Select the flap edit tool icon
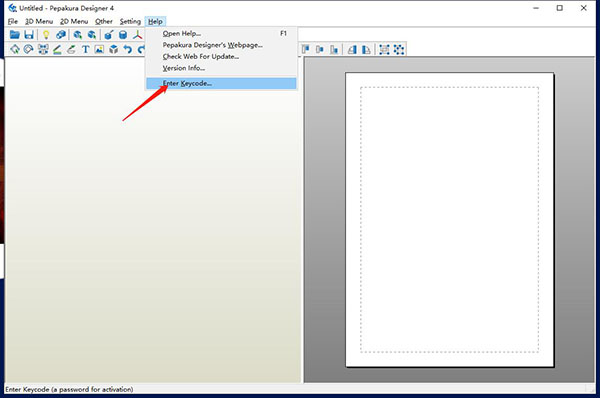The height and width of the screenshot is (398, 600). (71, 49)
